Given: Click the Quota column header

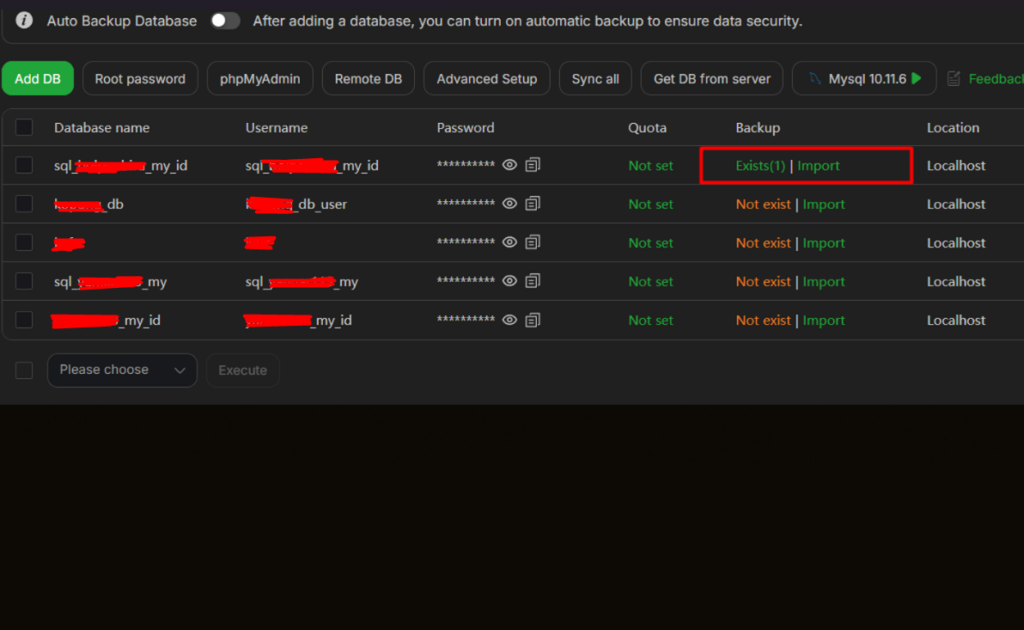Looking at the screenshot, I should click(x=647, y=128).
